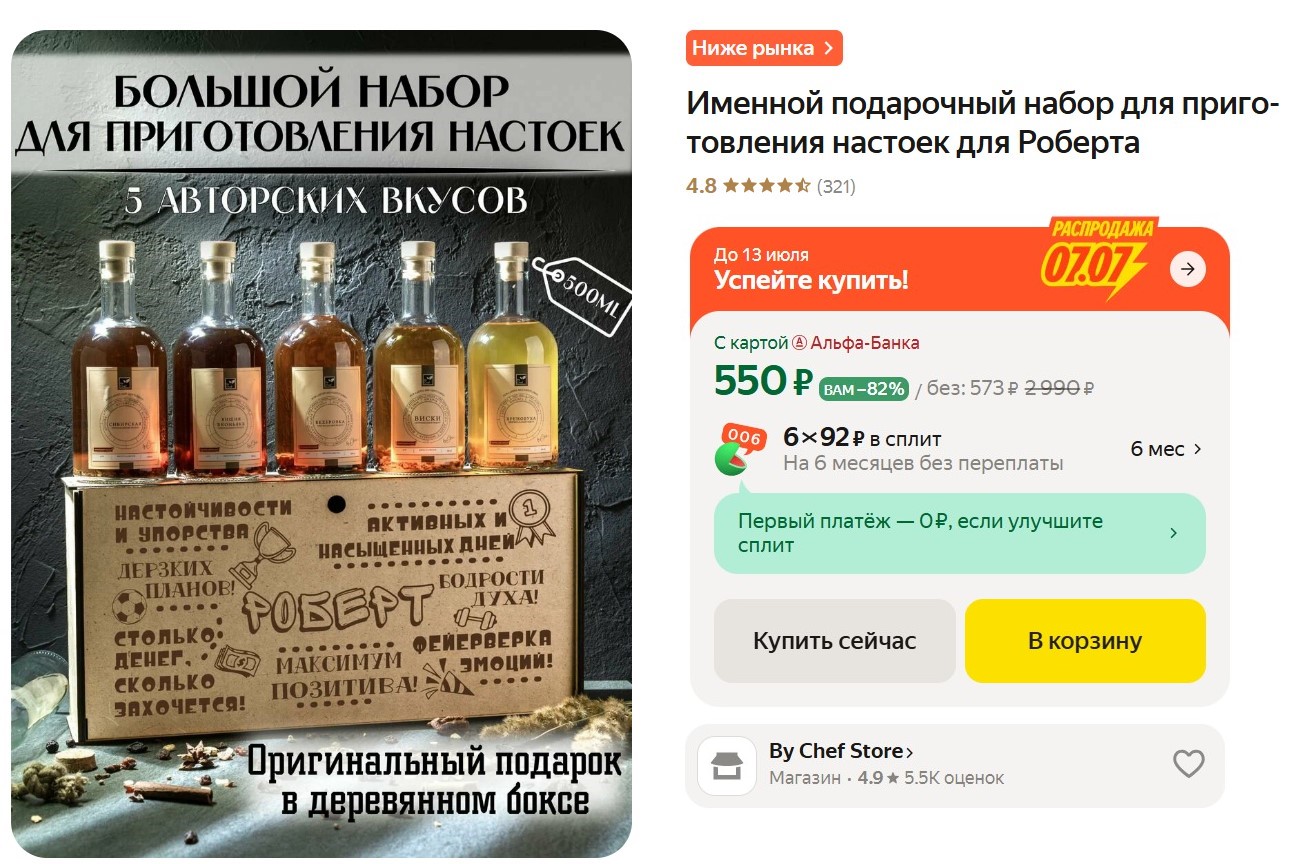Screen dimensions: 1302x864
Task: Add product to favorites with heart icon
Action: pos(1188,764)
